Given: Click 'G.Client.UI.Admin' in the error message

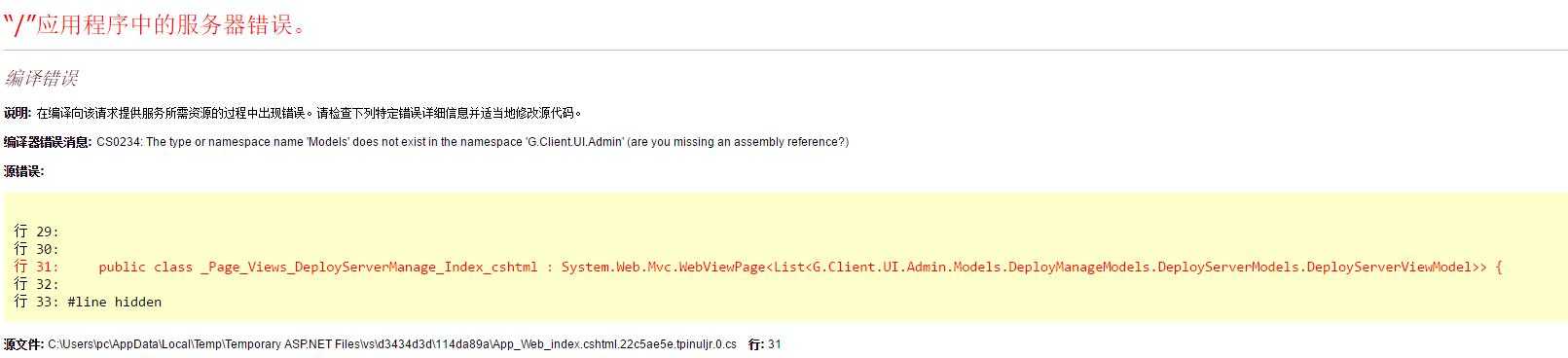Looking at the screenshot, I should (x=575, y=142).
